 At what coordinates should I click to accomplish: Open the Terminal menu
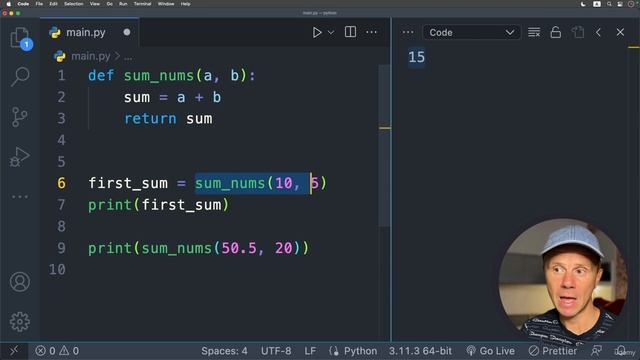142,4
